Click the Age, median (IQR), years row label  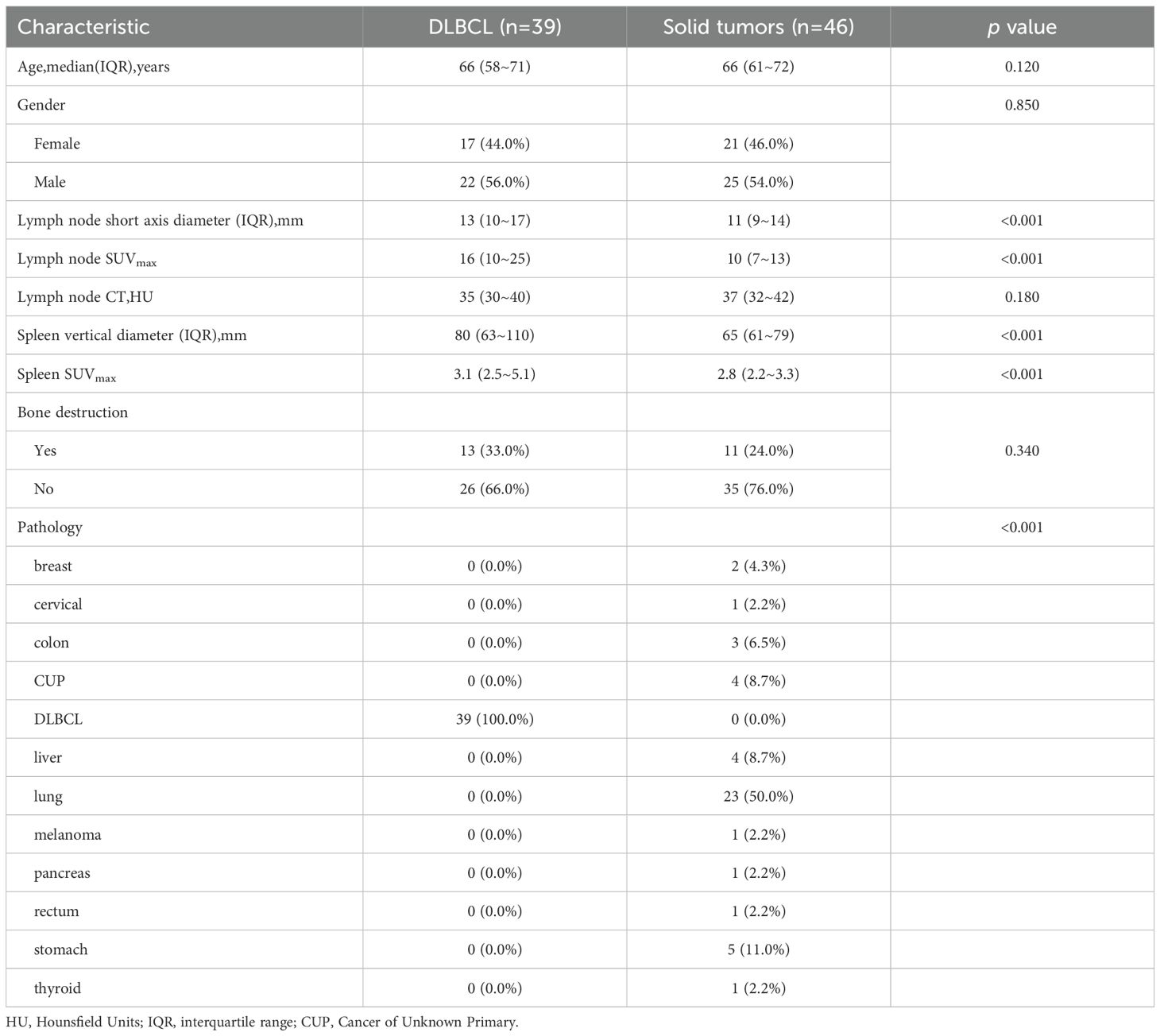pos(94,67)
